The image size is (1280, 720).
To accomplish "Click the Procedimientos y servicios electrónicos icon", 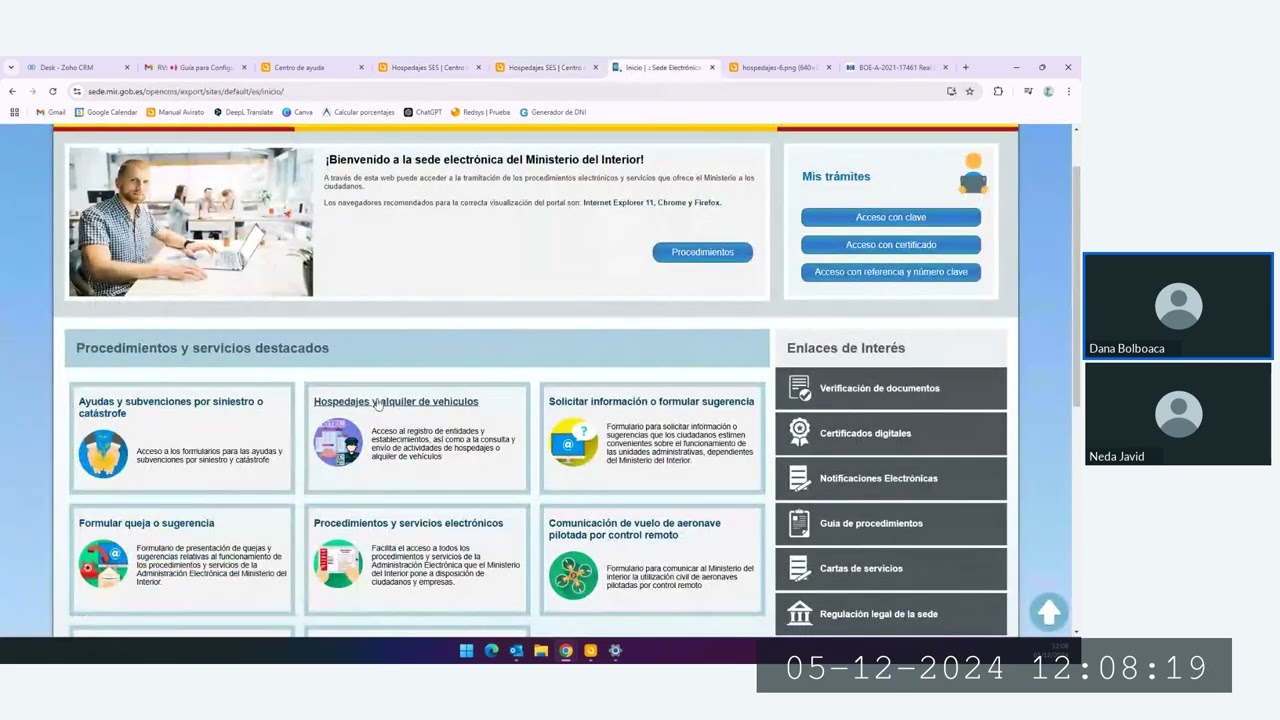I will [338, 564].
